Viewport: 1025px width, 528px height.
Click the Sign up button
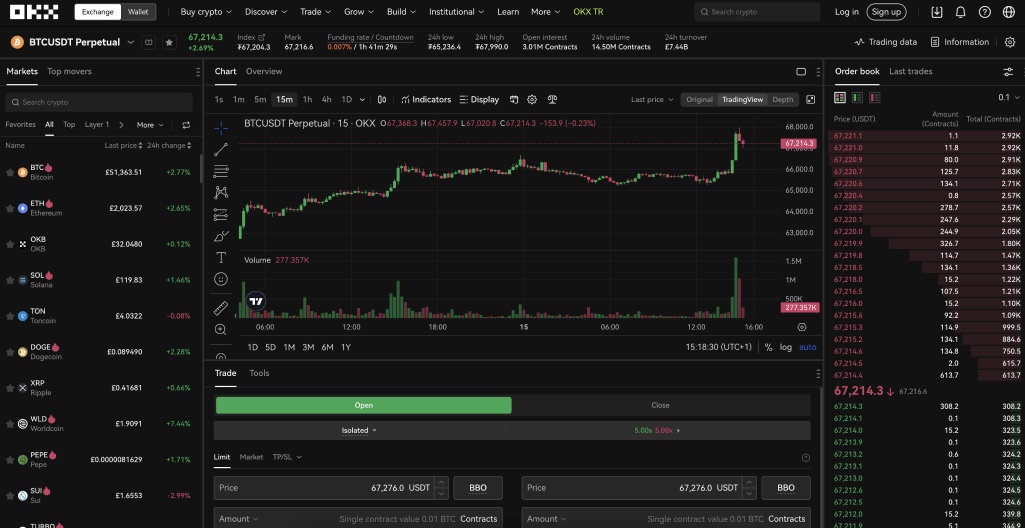coord(886,12)
